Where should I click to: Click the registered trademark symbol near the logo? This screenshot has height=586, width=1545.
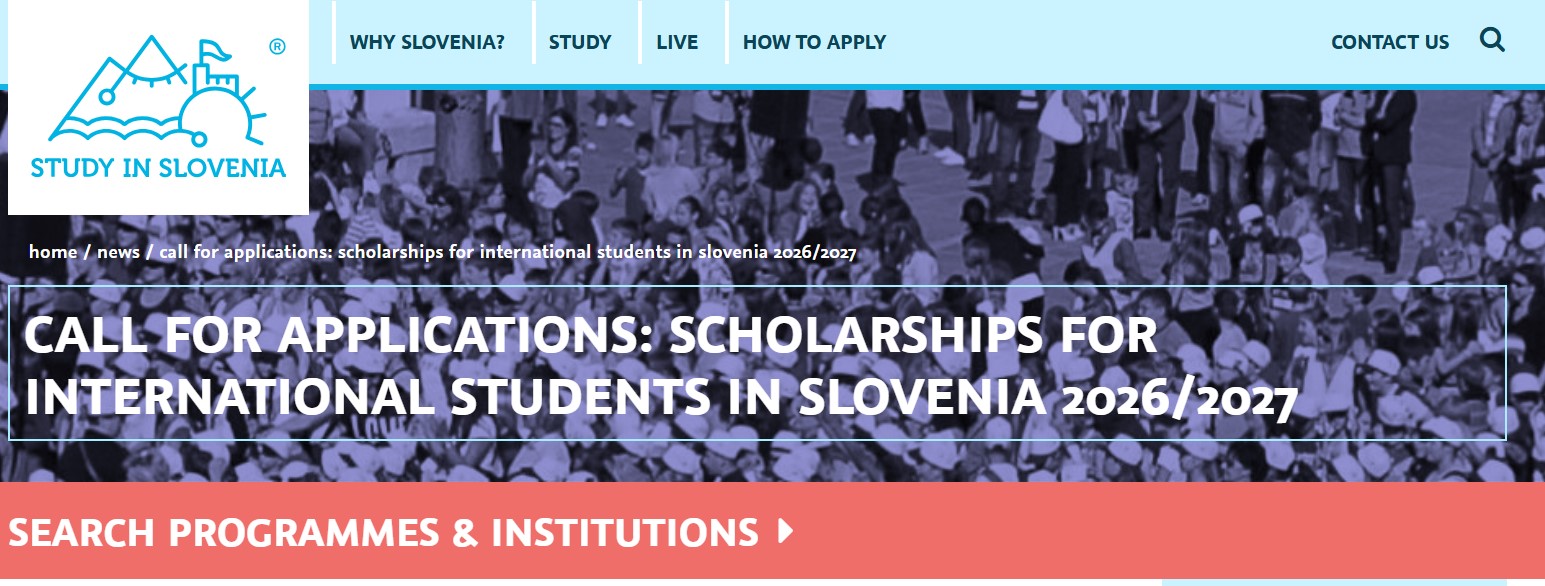[276, 45]
